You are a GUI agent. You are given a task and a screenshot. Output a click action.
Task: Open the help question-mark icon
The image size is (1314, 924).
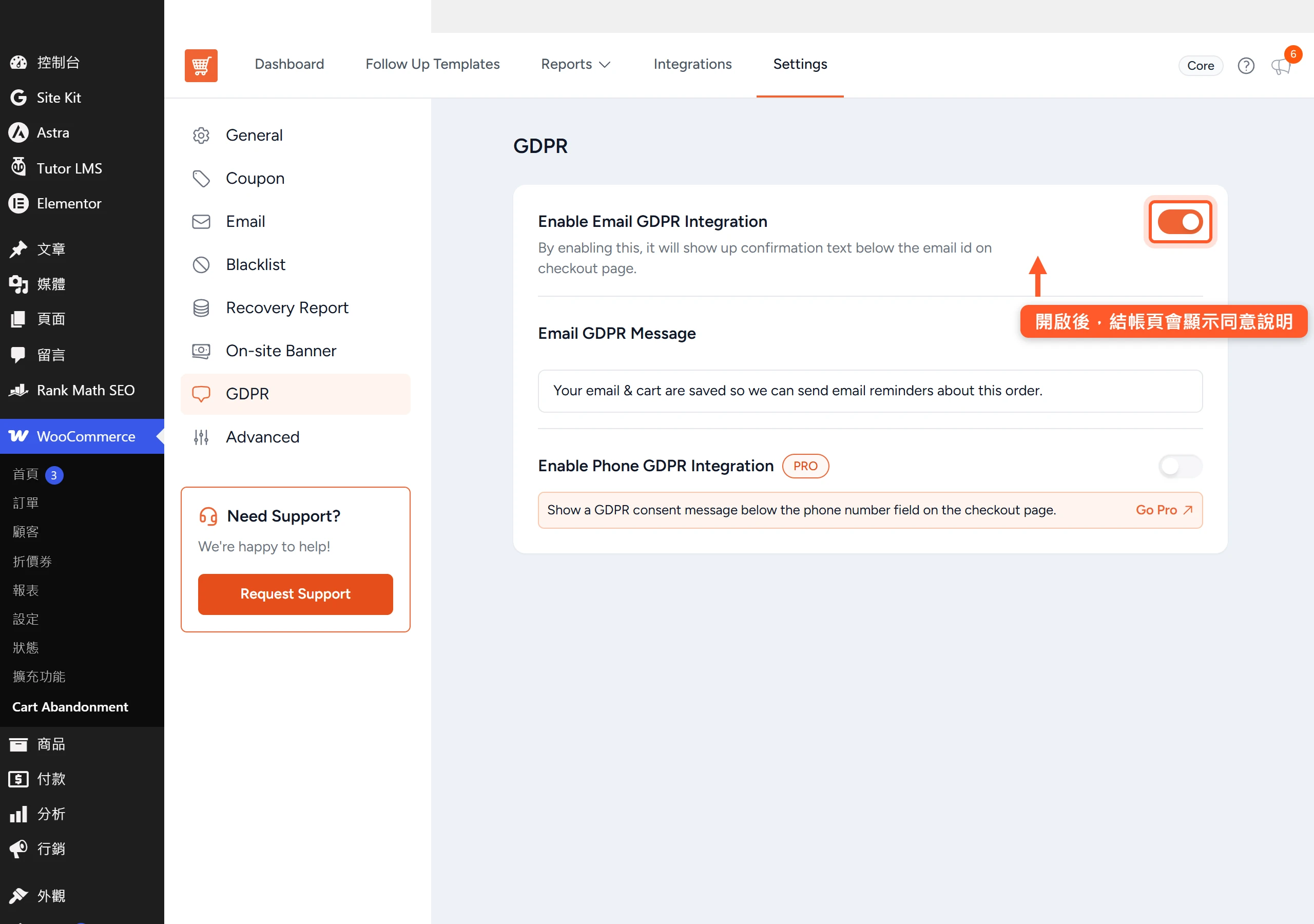pyautogui.click(x=1246, y=66)
